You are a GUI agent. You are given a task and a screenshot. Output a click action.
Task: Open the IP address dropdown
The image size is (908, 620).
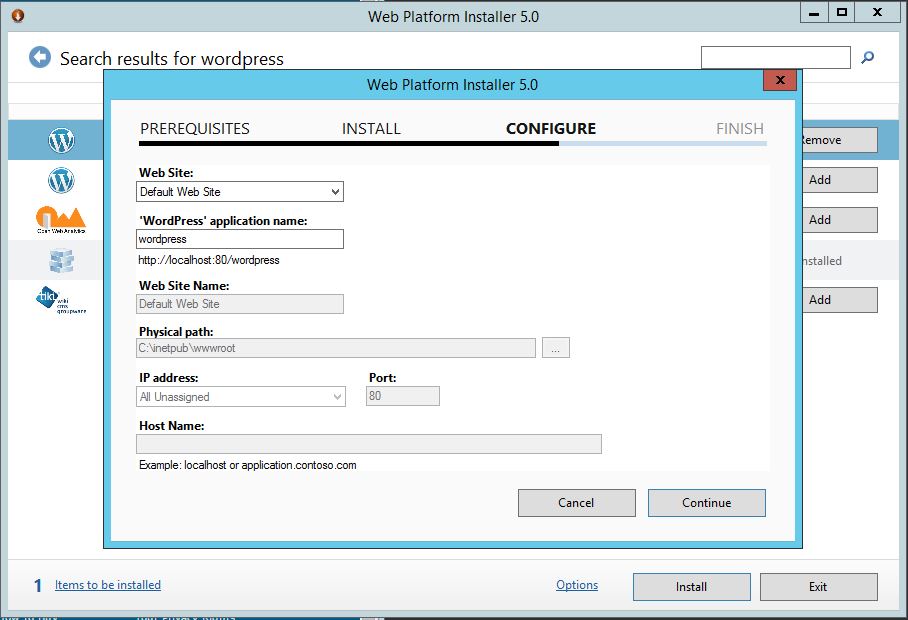pos(335,395)
